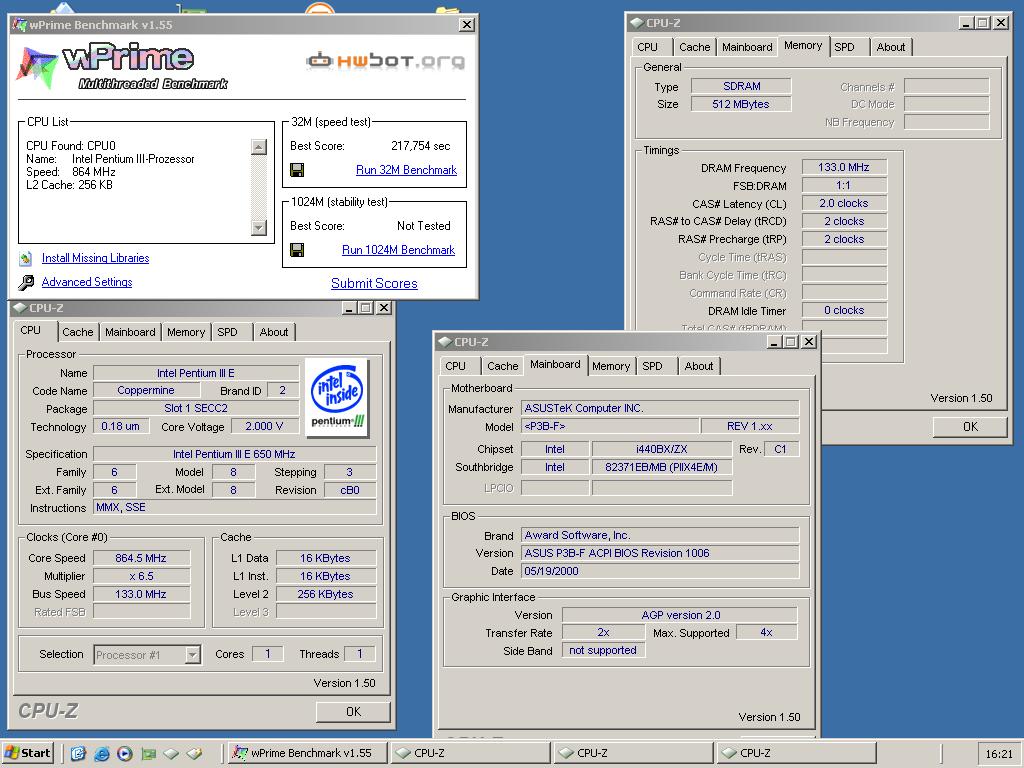Image resolution: width=1024 pixels, height=768 pixels.
Task: Open Cache tab in CPU-Z Mainboard window
Action: [x=502, y=366]
